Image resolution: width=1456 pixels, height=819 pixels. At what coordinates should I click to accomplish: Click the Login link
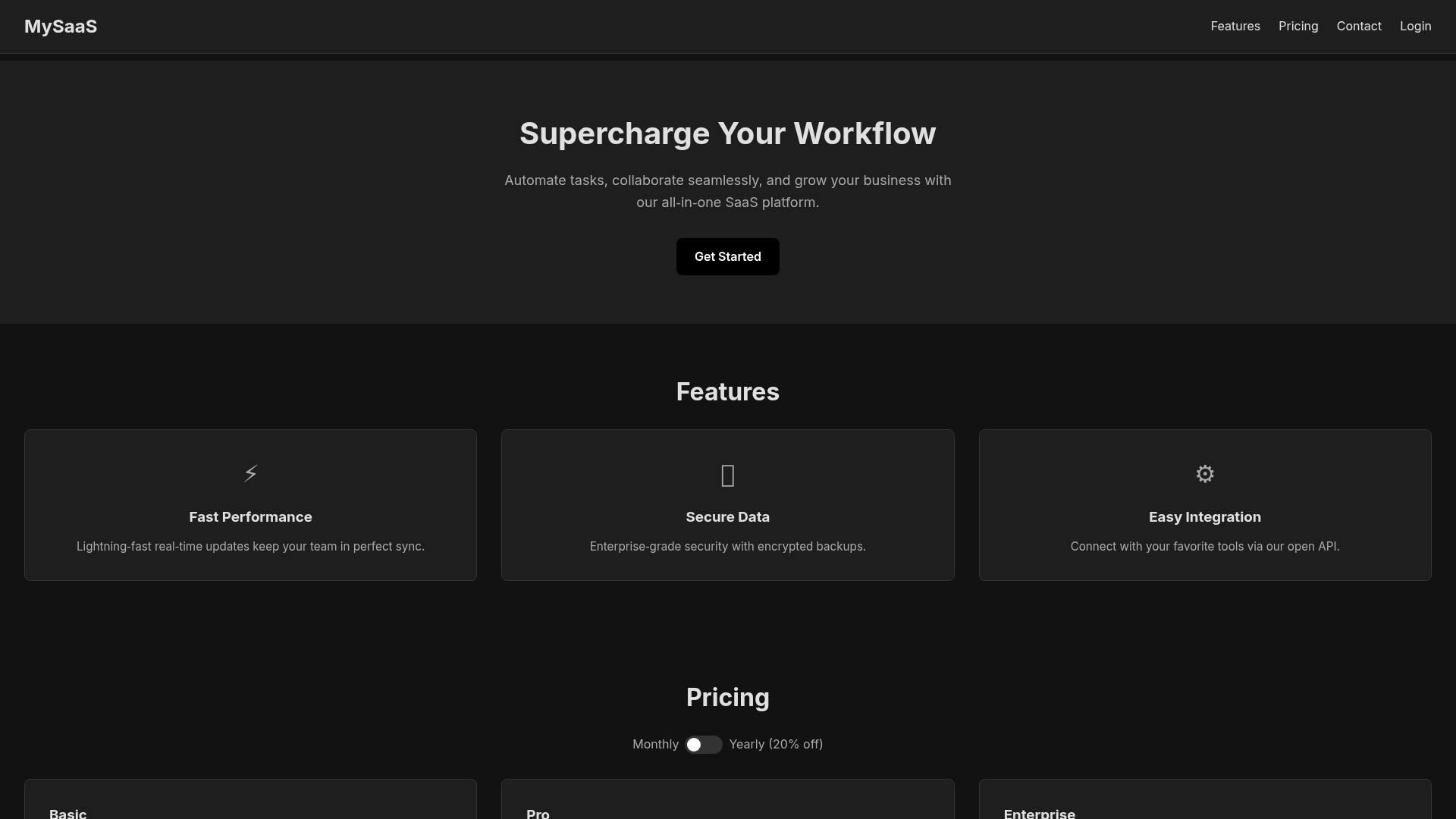click(1415, 27)
